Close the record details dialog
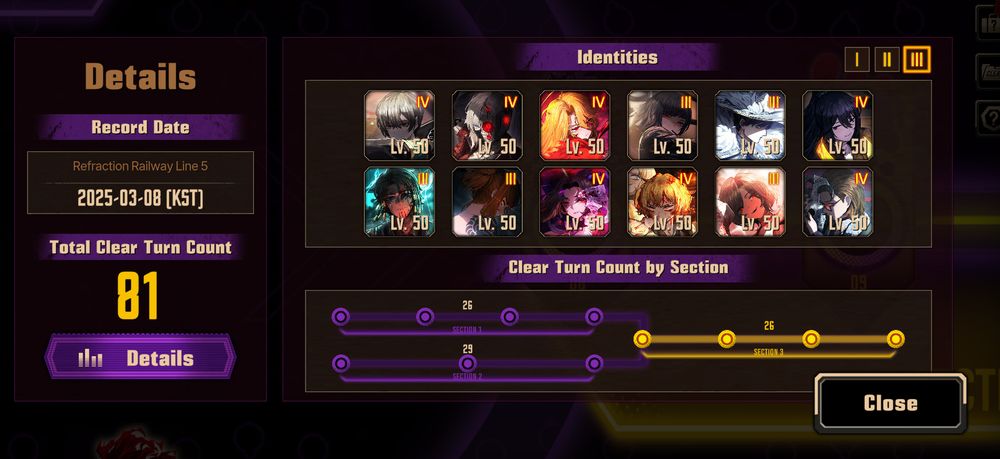The image size is (1000, 459). pyautogui.click(x=890, y=403)
